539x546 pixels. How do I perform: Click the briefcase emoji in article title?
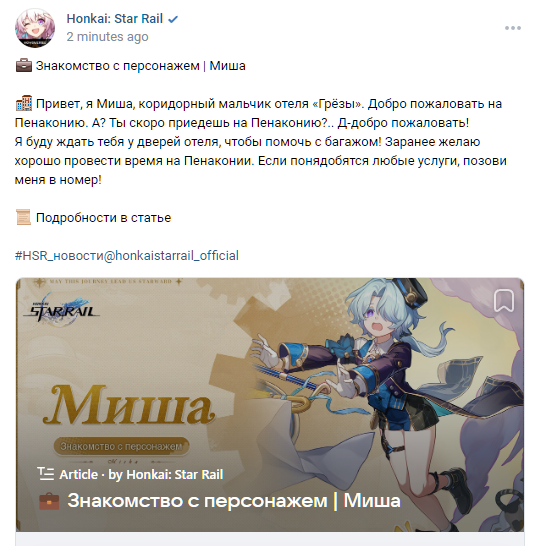coord(49,501)
